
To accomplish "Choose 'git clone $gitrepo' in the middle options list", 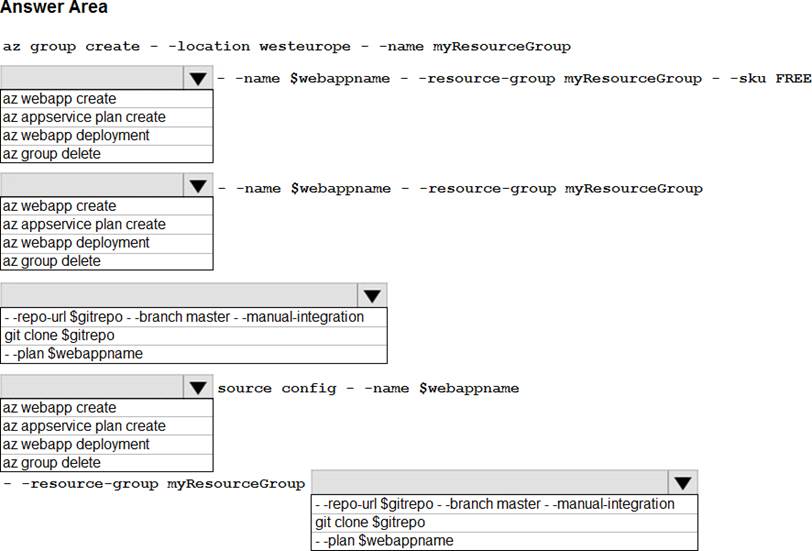I will coord(59,335).
